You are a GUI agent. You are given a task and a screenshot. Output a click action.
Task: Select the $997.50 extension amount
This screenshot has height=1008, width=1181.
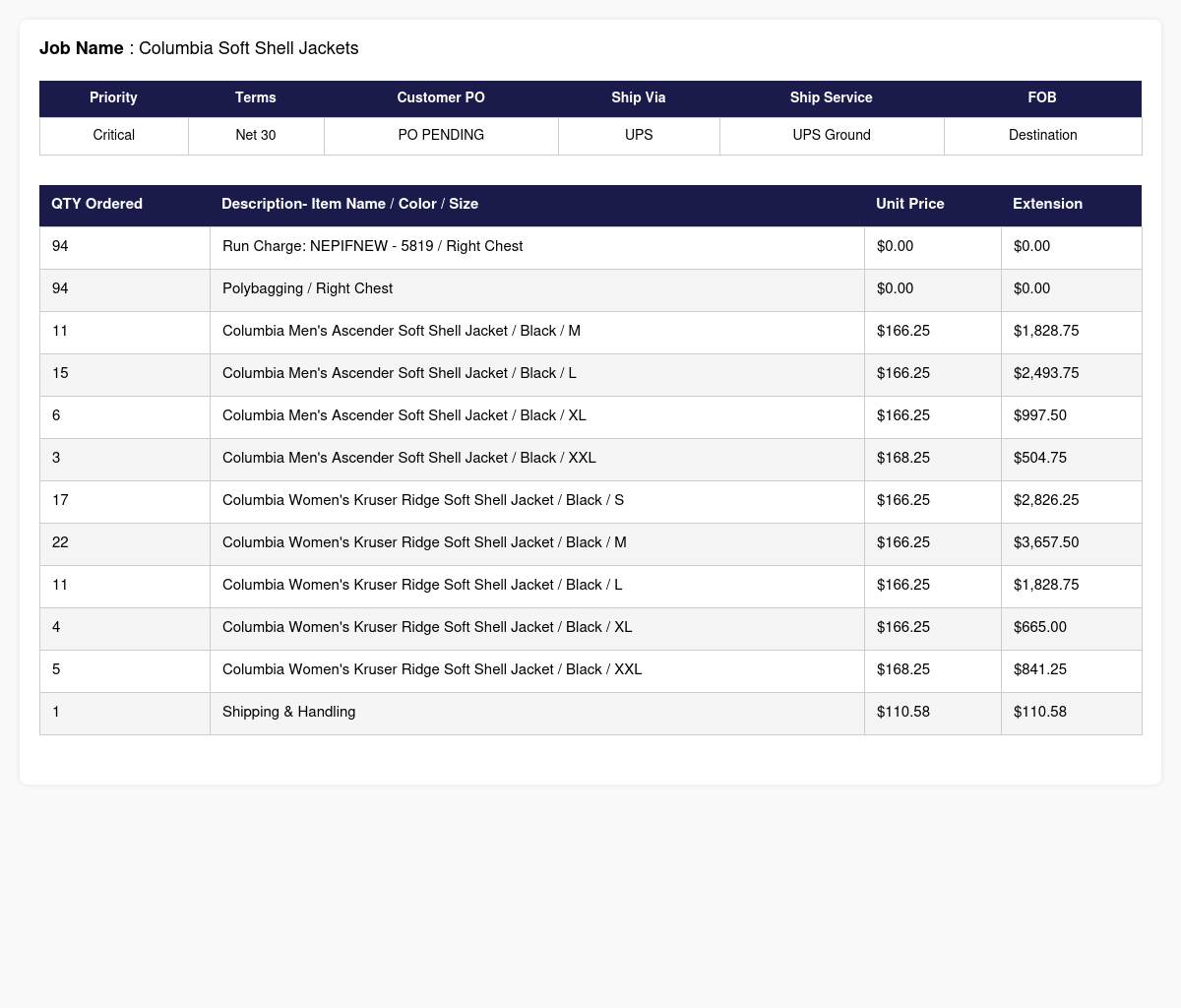[1072, 415]
